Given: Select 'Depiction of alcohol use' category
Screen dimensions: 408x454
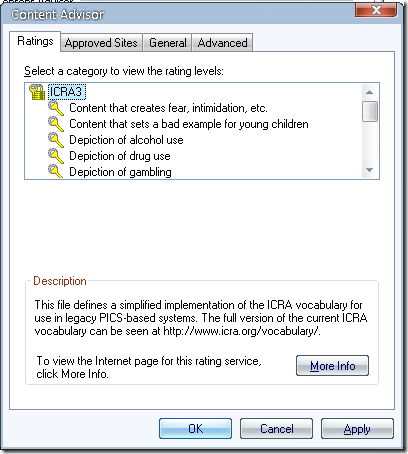Looking at the screenshot, I should tap(126, 140).
